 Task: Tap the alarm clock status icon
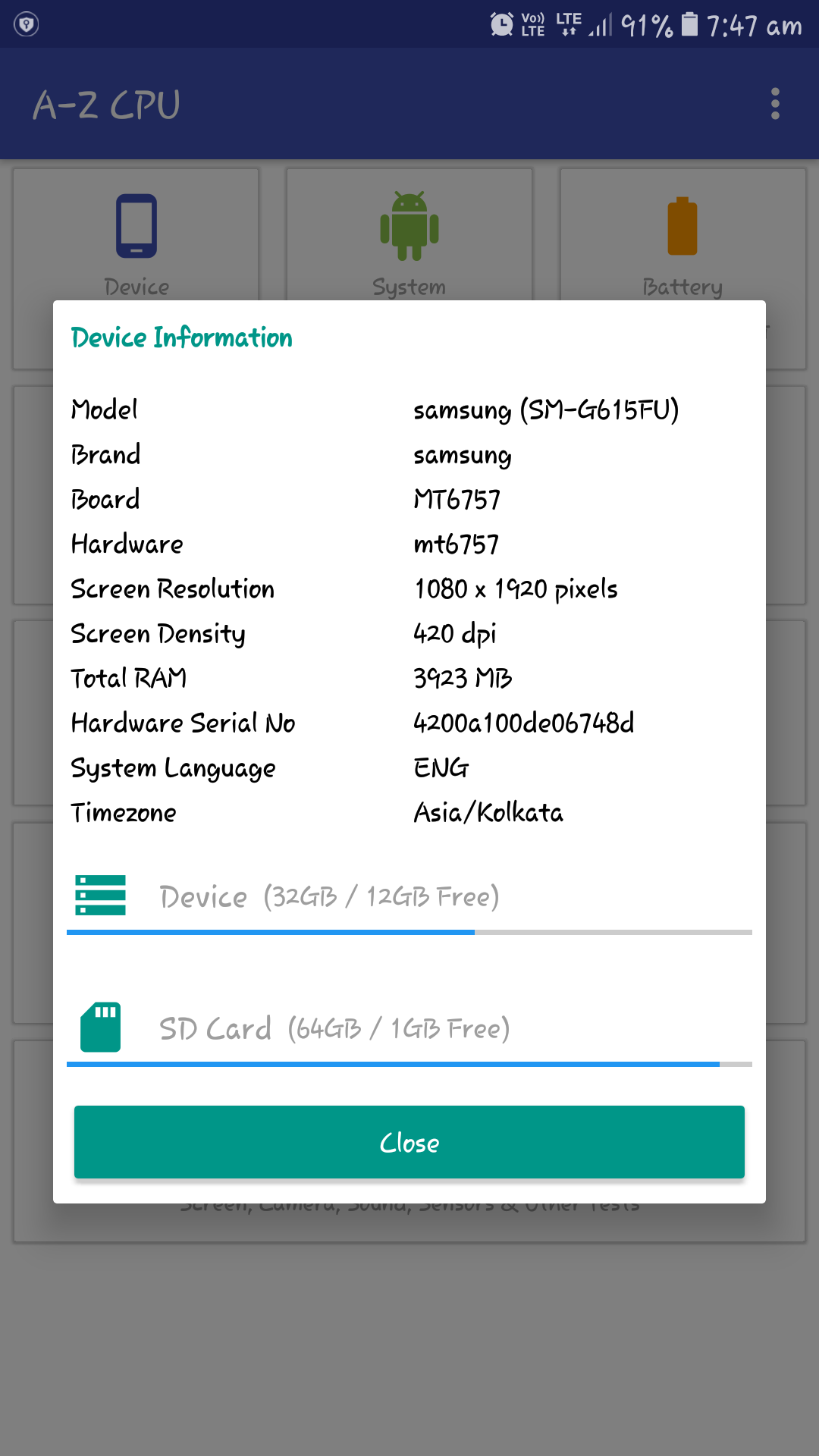(501, 25)
